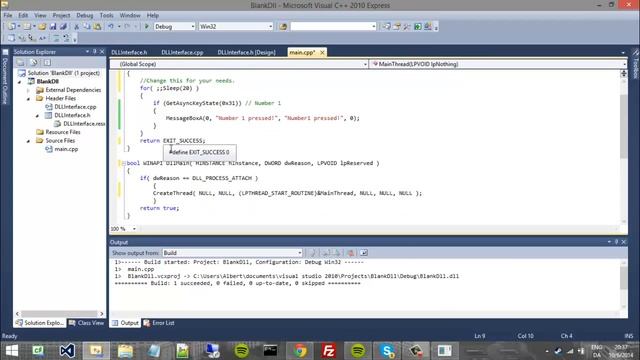The width and height of the screenshot is (640, 360).
Task: Click the Properties icon in Solution Explorer toolbar
Action: click(x=20, y=62)
